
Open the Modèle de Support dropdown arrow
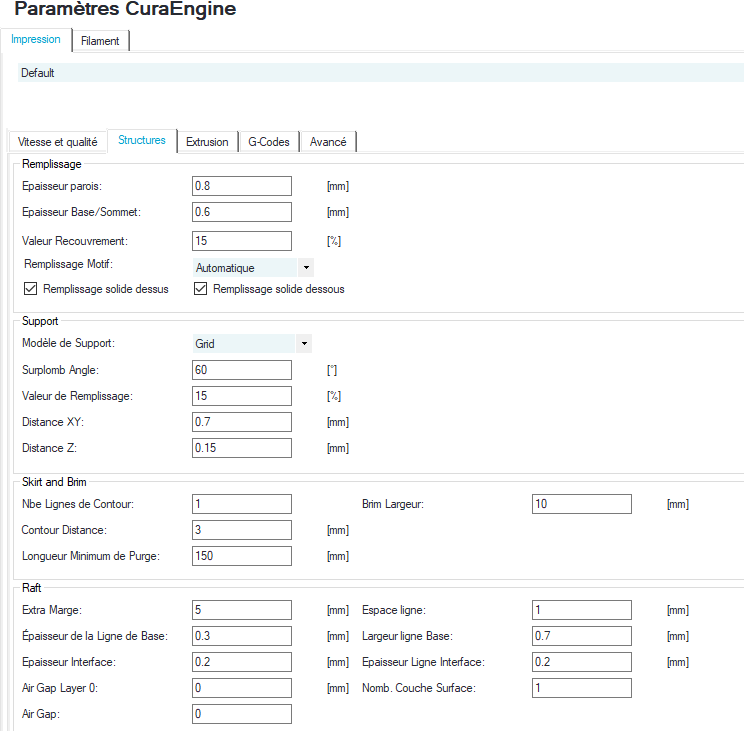304,343
